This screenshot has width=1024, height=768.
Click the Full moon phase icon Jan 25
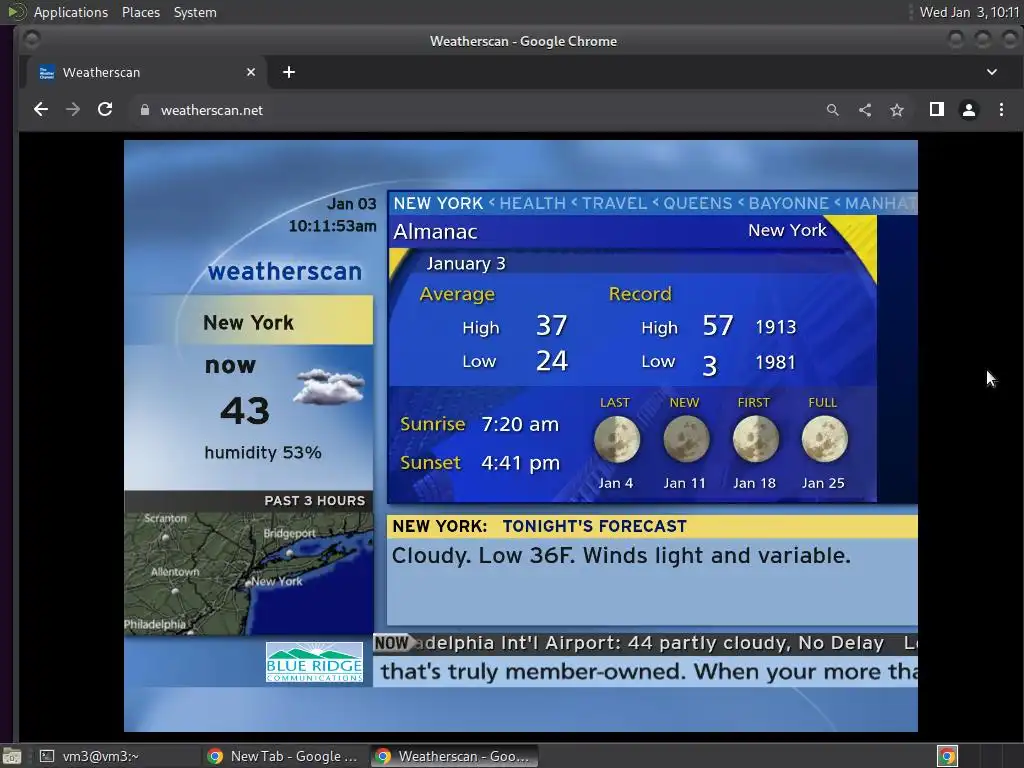824,440
